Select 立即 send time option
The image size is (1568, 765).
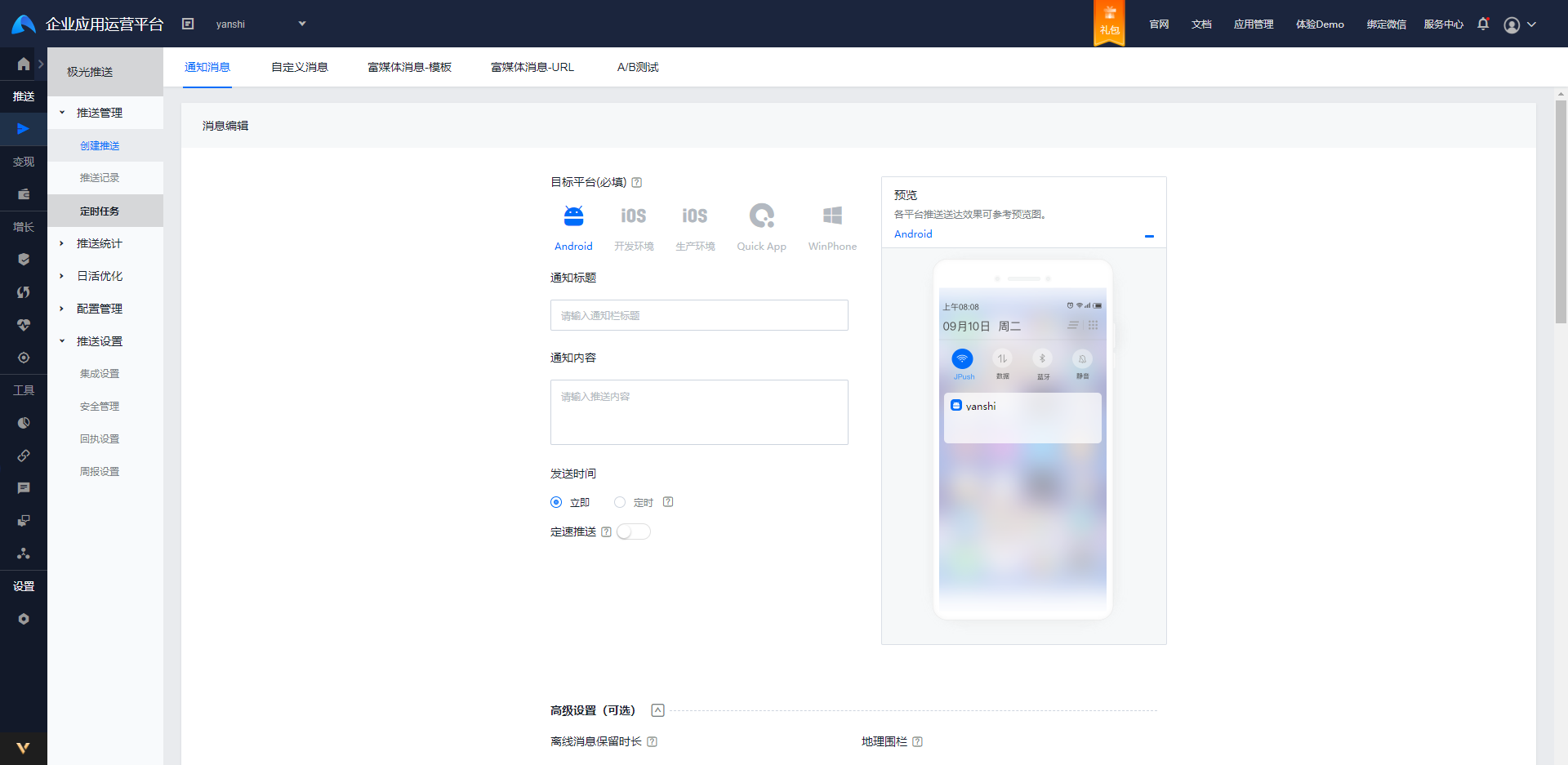555,502
